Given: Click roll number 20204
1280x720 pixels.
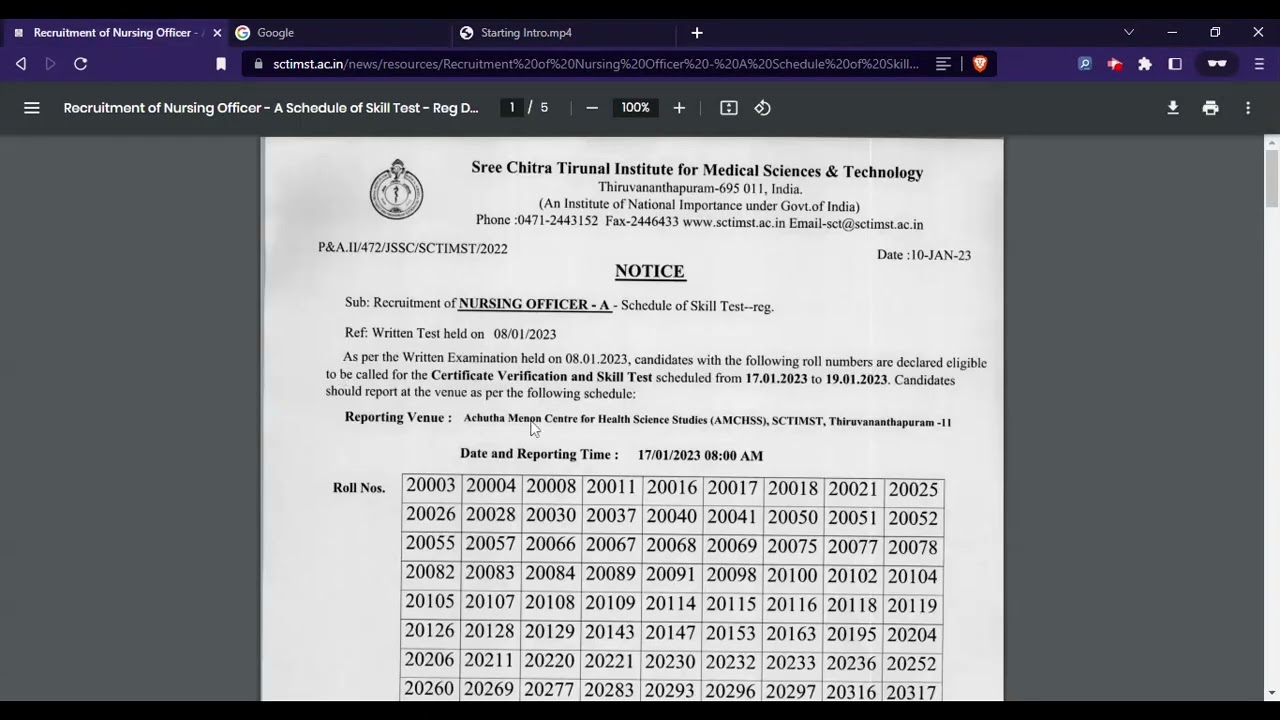Looking at the screenshot, I should point(912,635).
